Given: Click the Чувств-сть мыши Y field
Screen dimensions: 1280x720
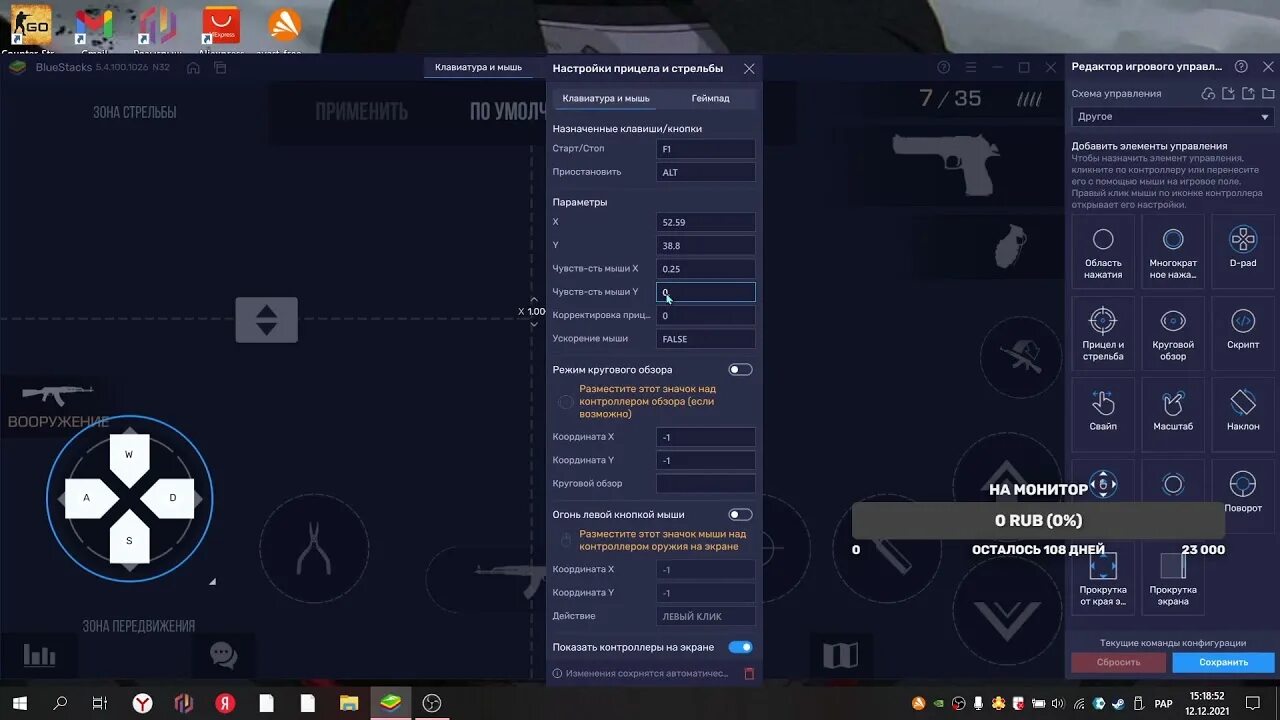Looking at the screenshot, I should click(x=705, y=292).
